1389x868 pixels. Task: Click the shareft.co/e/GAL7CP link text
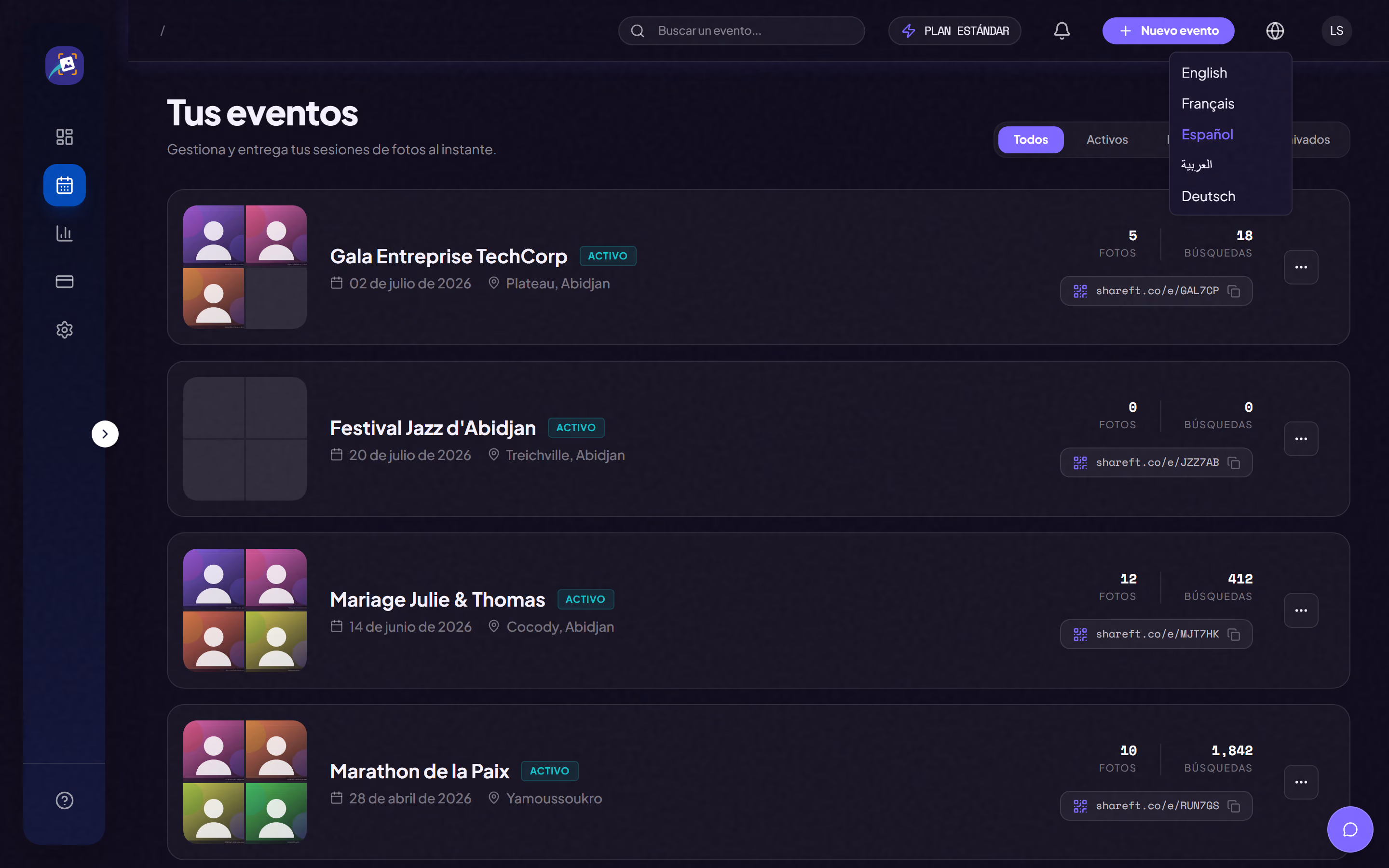[x=1157, y=291]
